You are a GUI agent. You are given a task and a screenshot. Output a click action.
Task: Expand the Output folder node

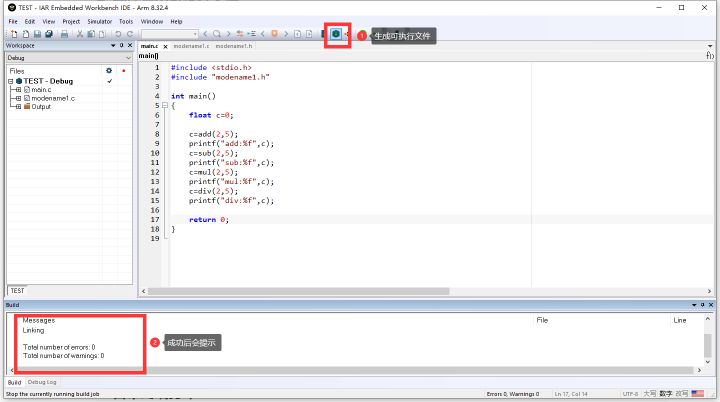[x=18, y=107]
